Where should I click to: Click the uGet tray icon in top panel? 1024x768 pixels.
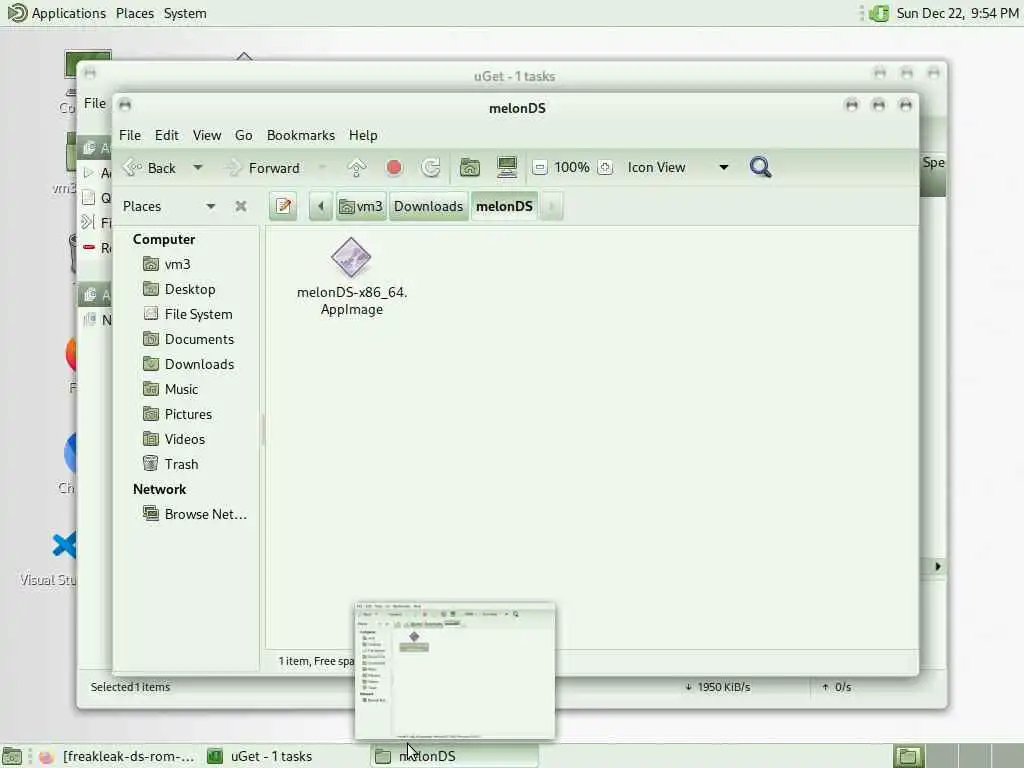879,13
